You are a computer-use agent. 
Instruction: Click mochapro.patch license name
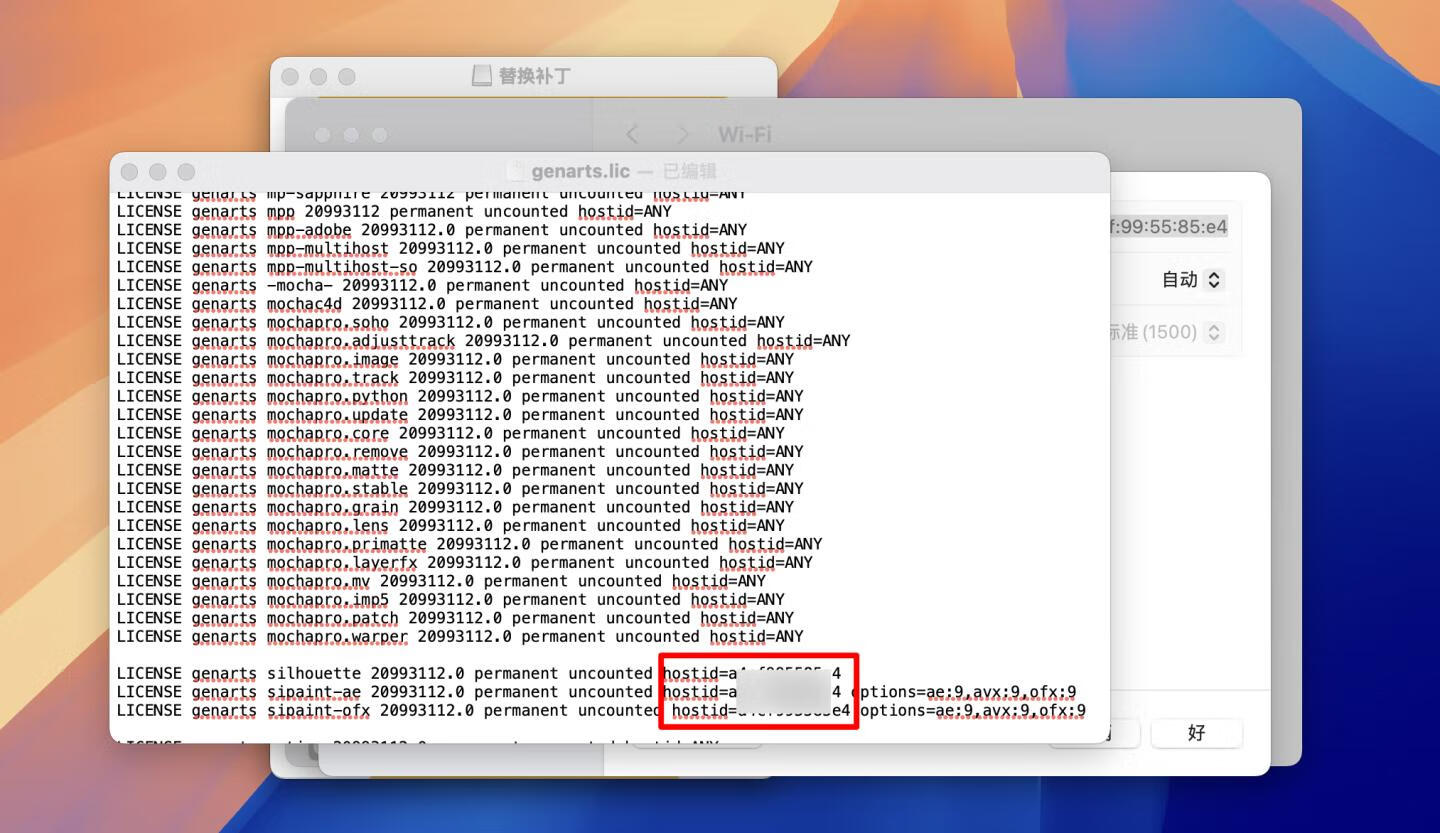click(332, 618)
